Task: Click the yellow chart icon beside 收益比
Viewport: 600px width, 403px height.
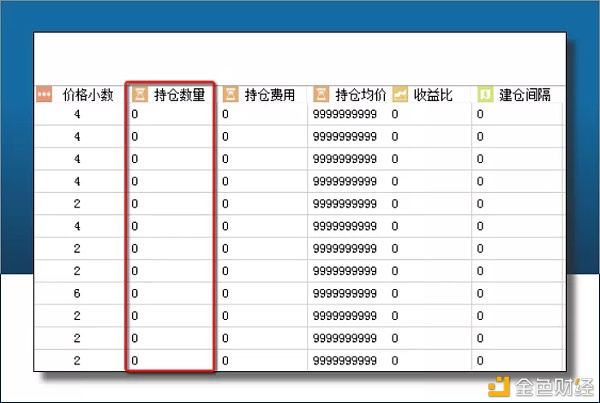Action: [400, 94]
